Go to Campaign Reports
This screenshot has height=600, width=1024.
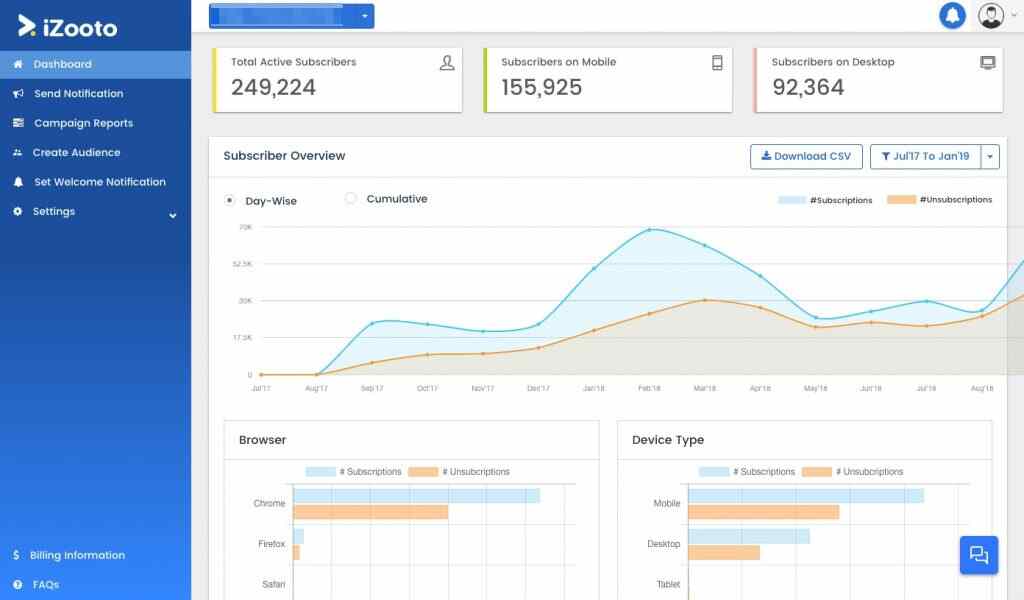point(83,123)
